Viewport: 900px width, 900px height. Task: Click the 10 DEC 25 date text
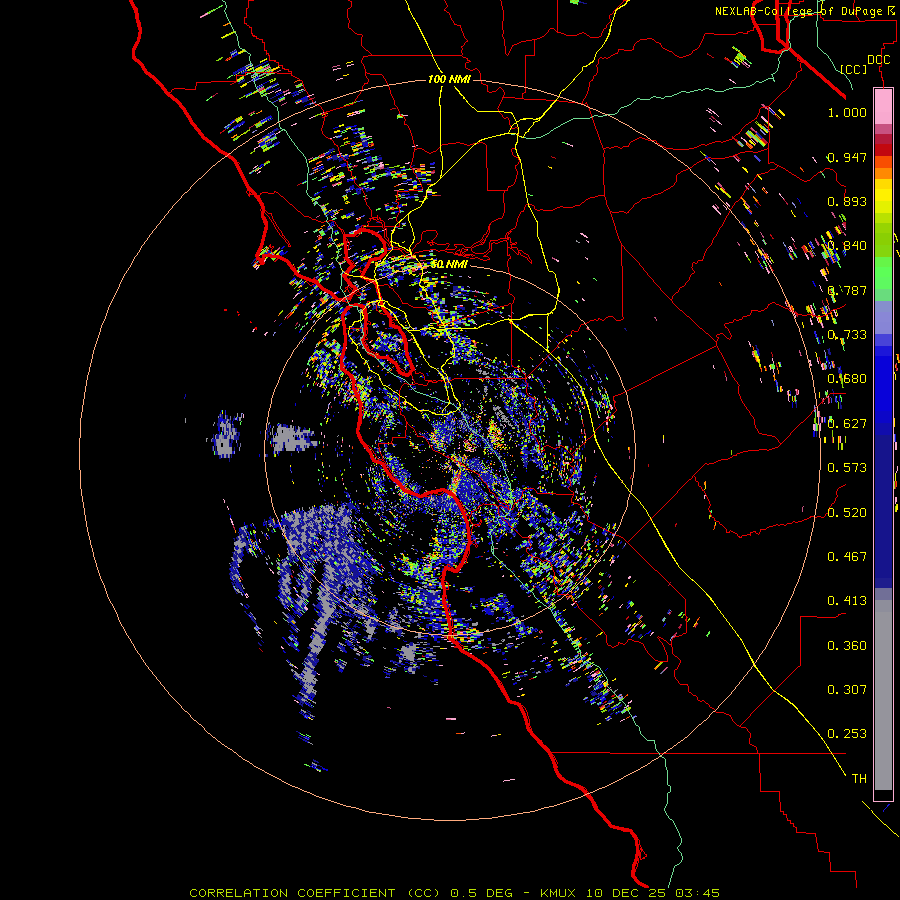pyautogui.click(x=624, y=893)
